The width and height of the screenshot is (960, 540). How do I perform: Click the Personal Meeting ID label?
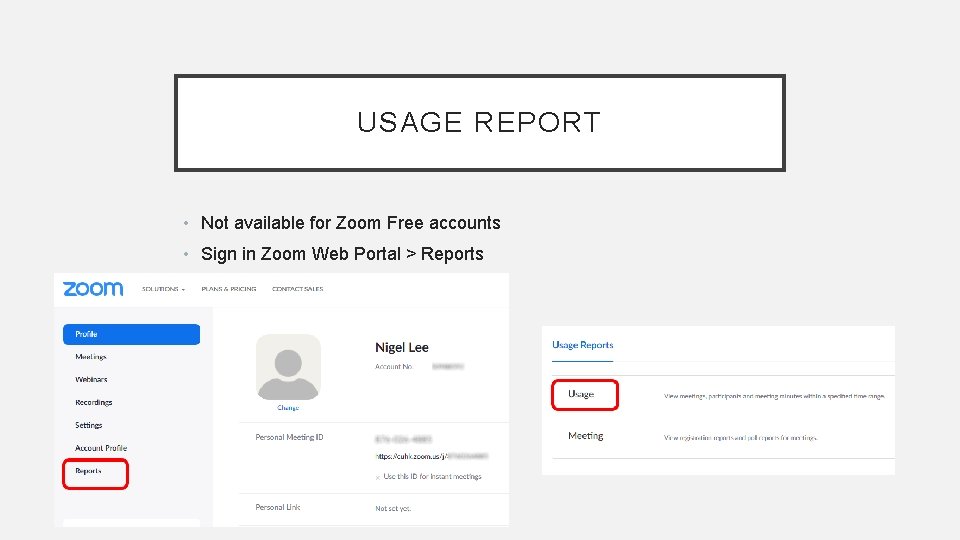point(289,437)
